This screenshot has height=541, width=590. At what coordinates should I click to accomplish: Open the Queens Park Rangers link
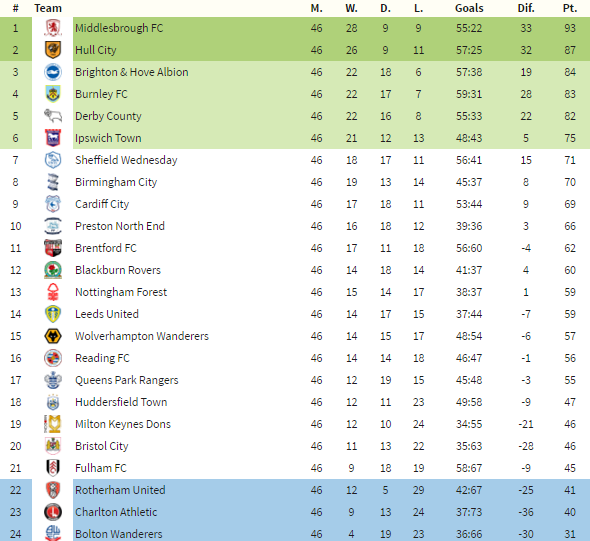[x=127, y=380]
